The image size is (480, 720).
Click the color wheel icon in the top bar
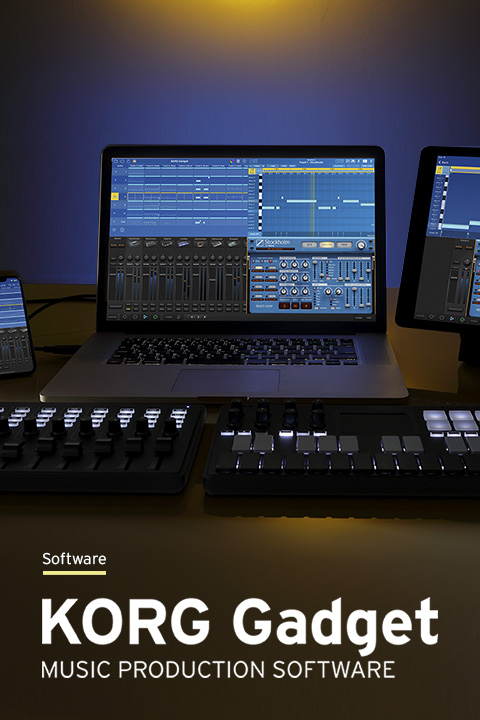[x=232, y=161]
